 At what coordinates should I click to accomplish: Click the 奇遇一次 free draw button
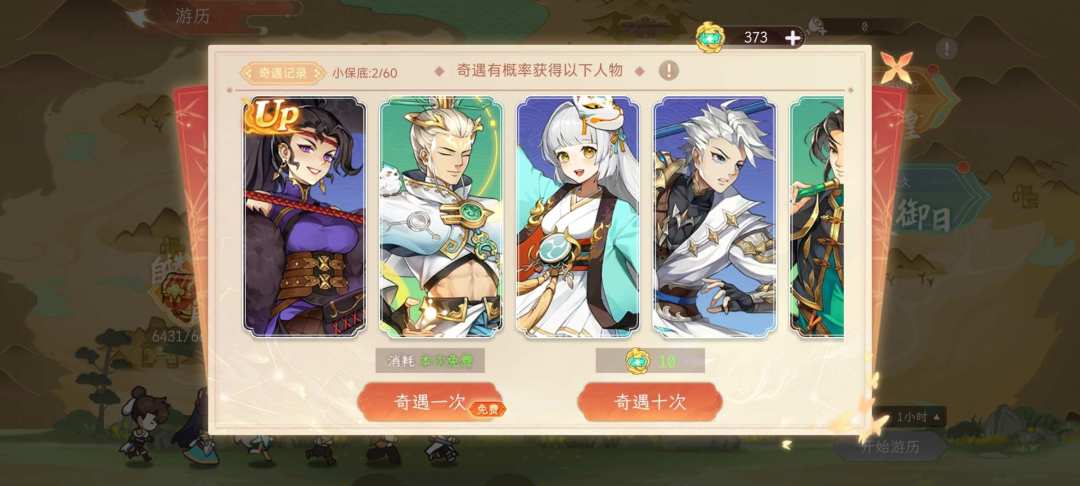tap(430, 402)
